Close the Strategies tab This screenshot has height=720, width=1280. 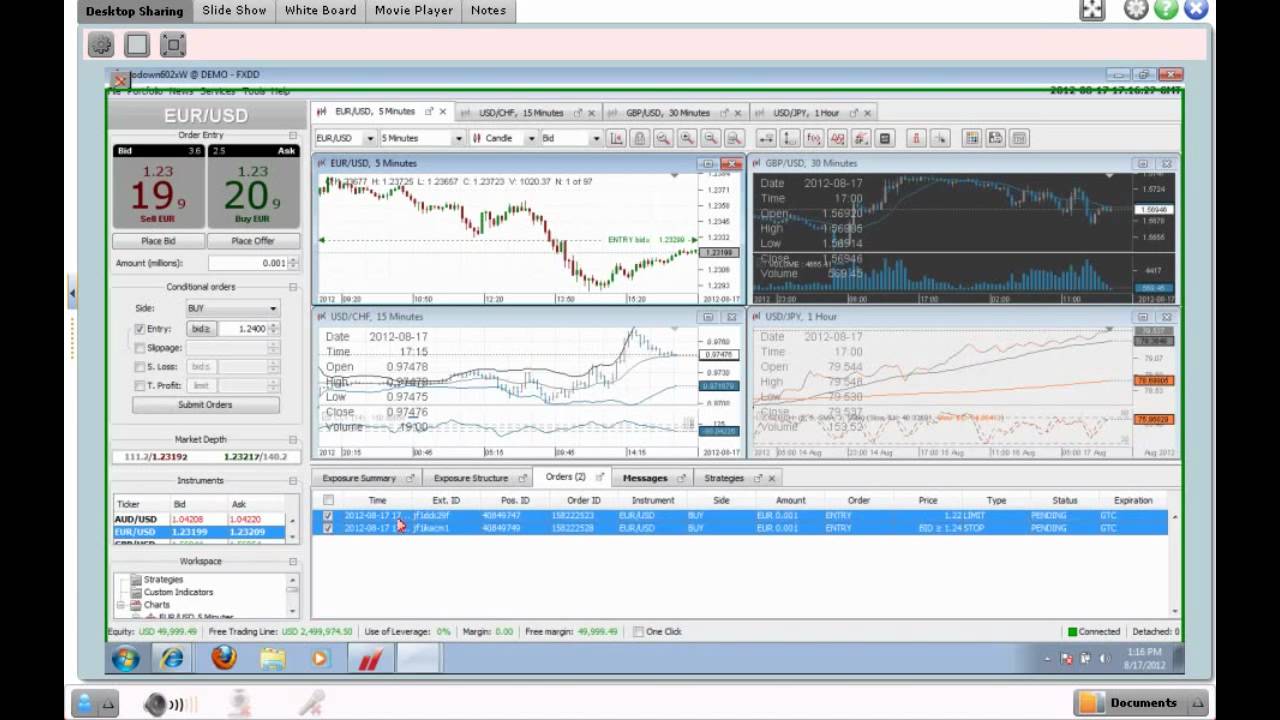pyautogui.click(x=772, y=478)
